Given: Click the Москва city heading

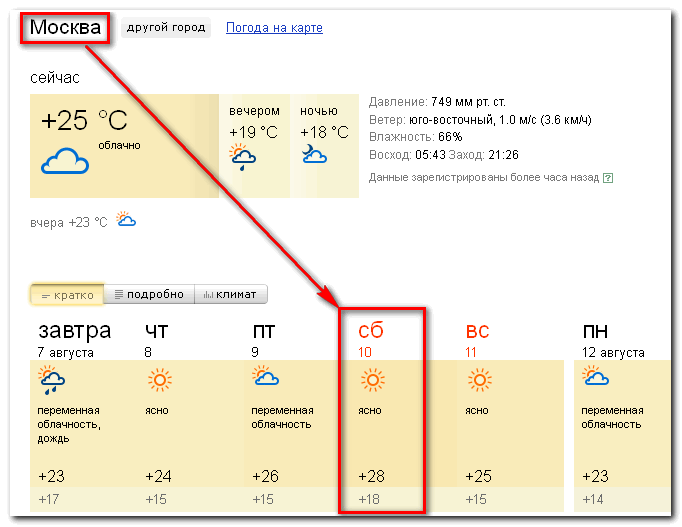Looking at the screenshot, I should coord(65,27).
